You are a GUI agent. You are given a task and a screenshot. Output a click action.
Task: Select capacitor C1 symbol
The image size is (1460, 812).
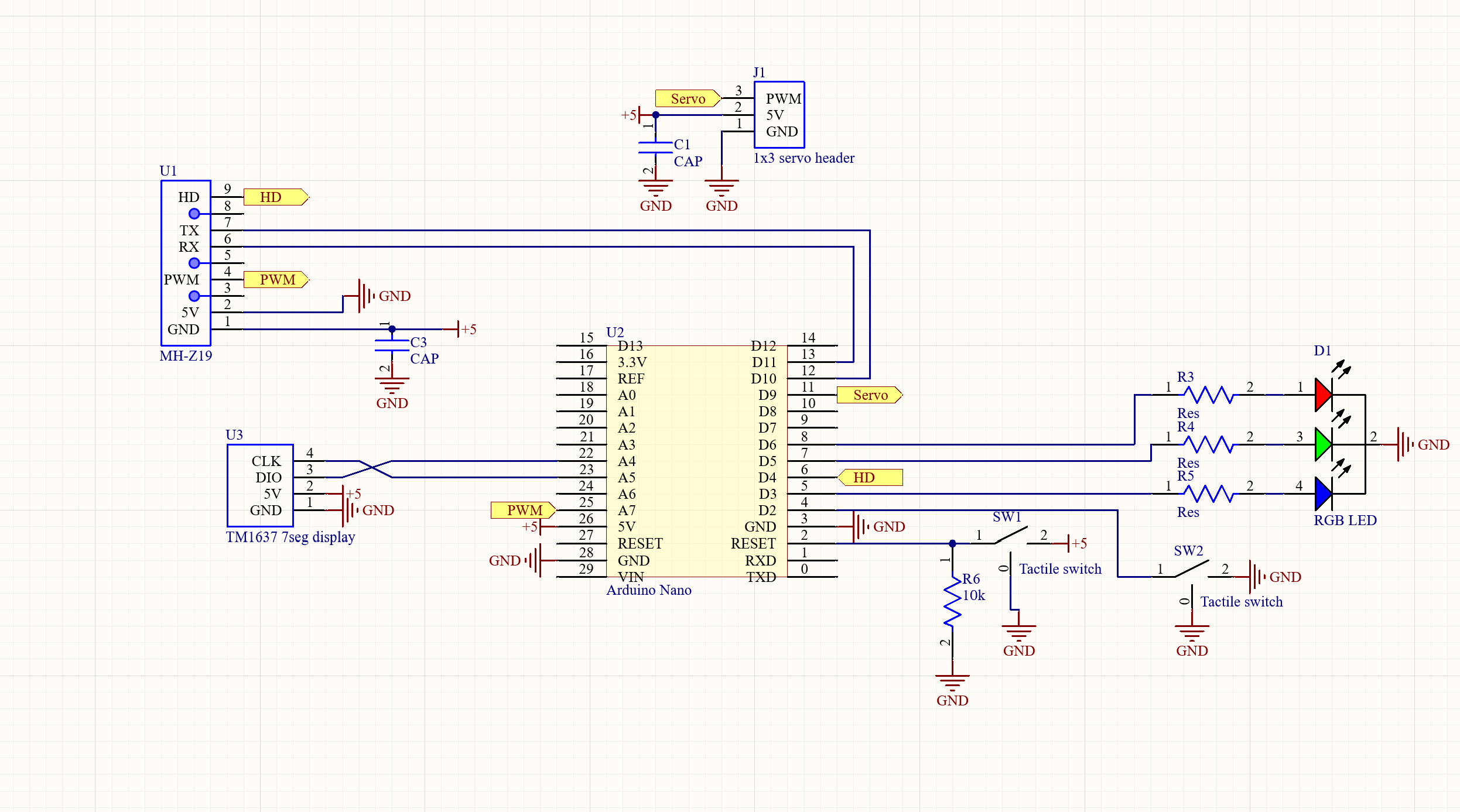click(655, 148)
